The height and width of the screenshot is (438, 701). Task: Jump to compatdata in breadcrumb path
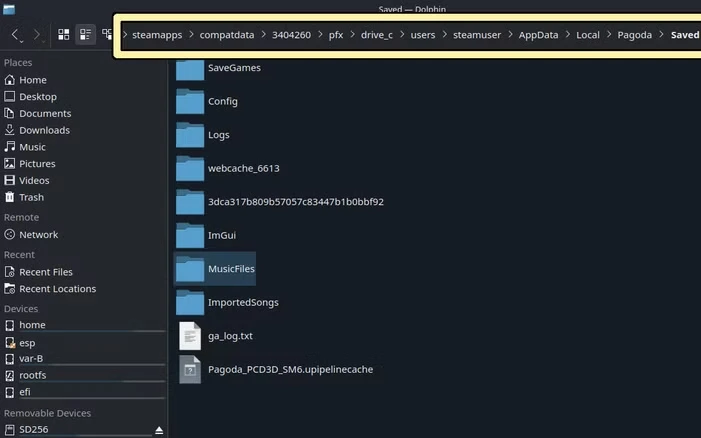227,35
